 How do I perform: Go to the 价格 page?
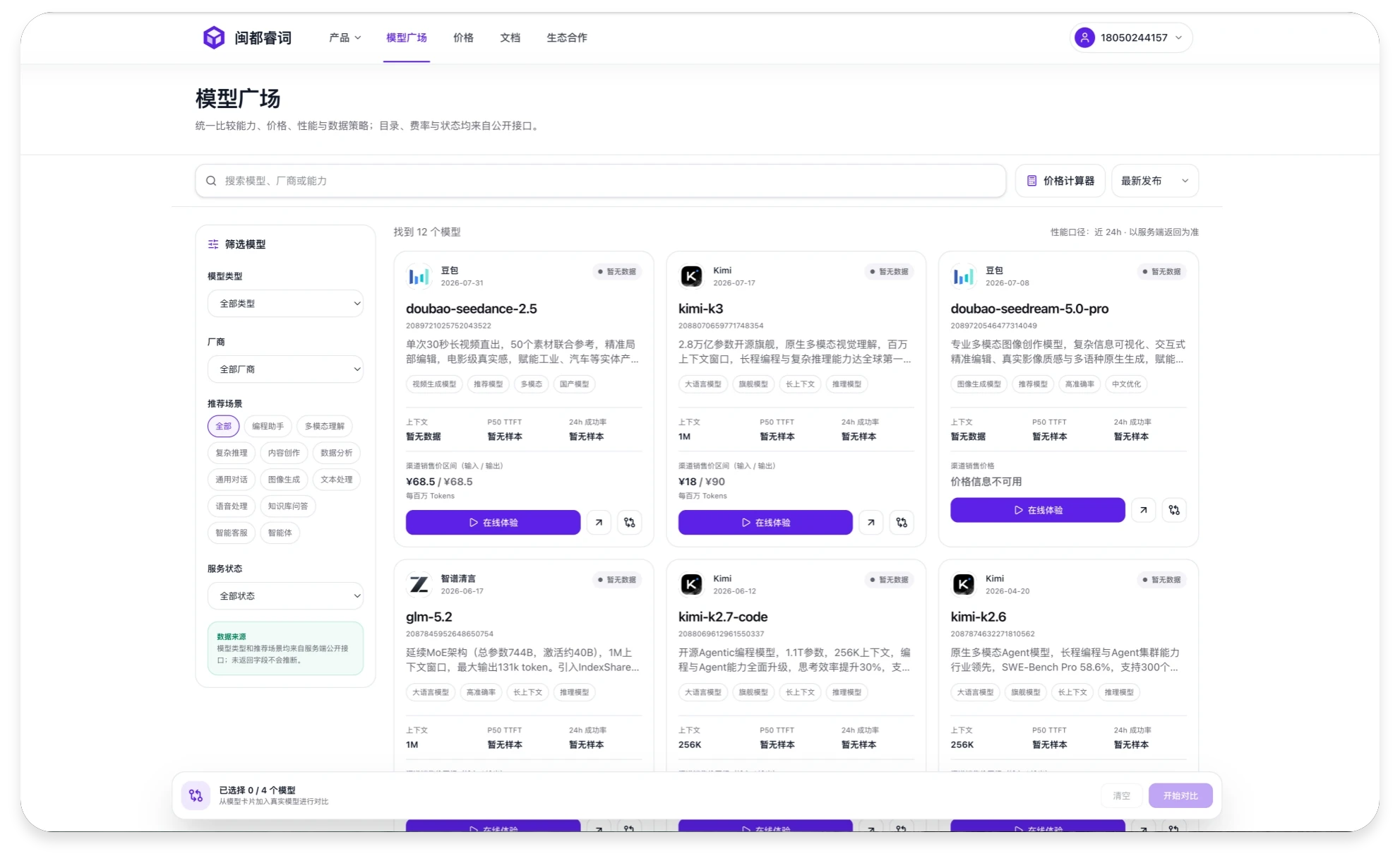click(463, 37)
